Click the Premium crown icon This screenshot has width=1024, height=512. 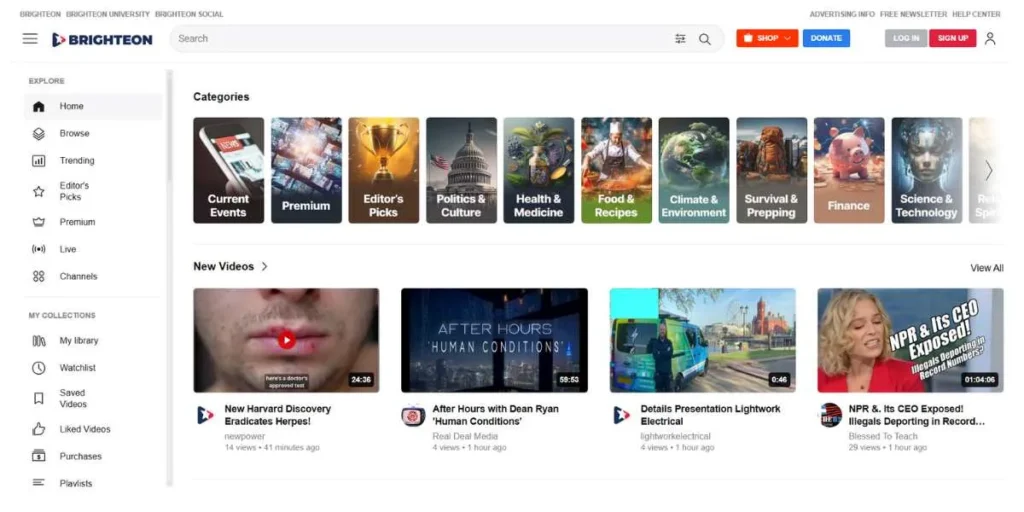(x=39, y=222)
